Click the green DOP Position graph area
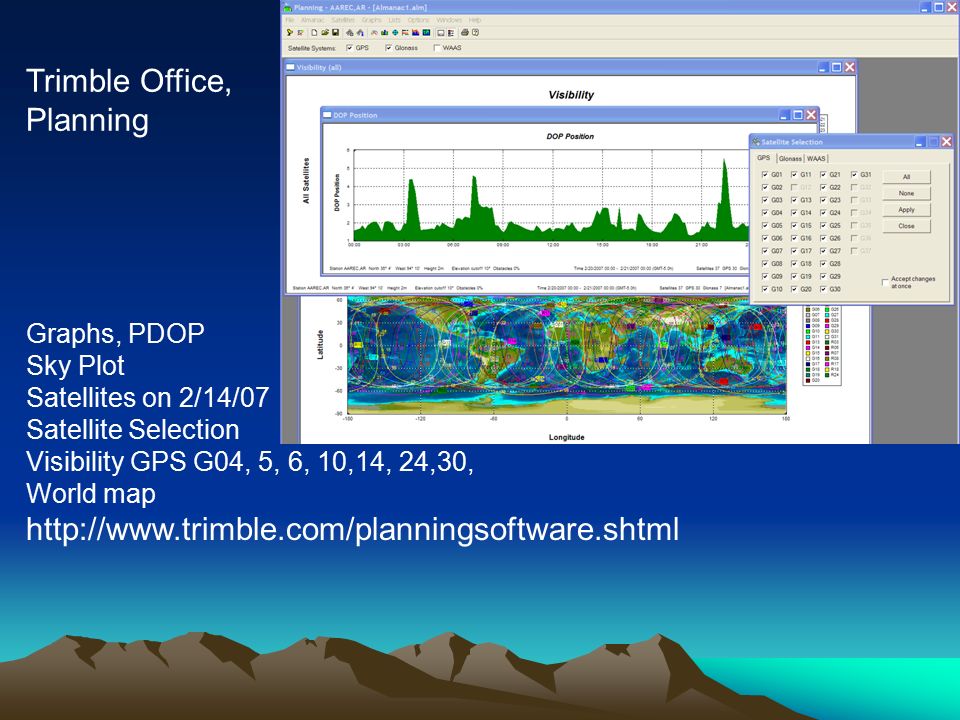 pos(551,196)
